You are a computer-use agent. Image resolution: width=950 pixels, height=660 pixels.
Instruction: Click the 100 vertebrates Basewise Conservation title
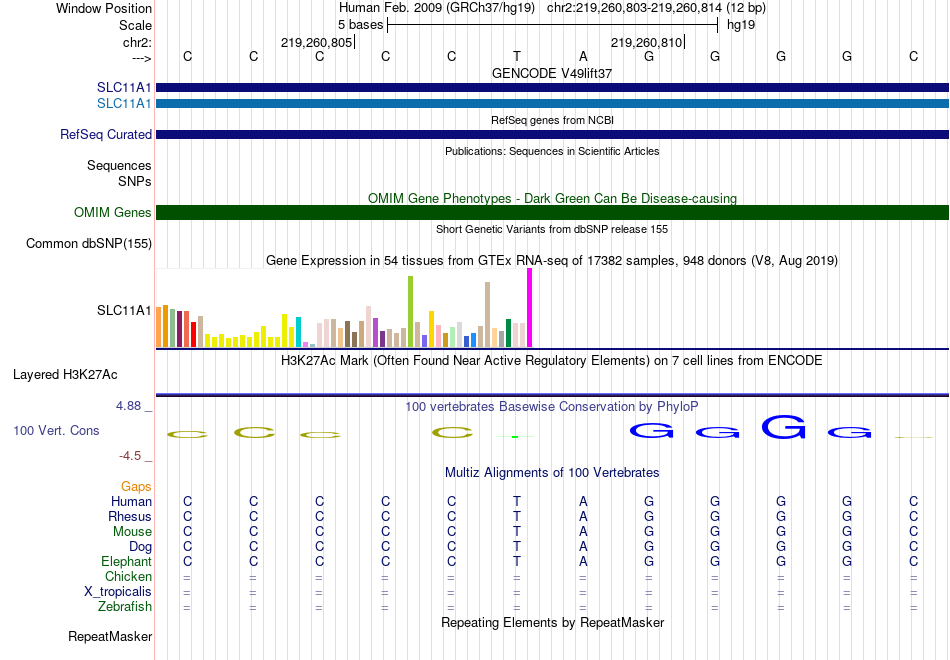coord(551,407)
